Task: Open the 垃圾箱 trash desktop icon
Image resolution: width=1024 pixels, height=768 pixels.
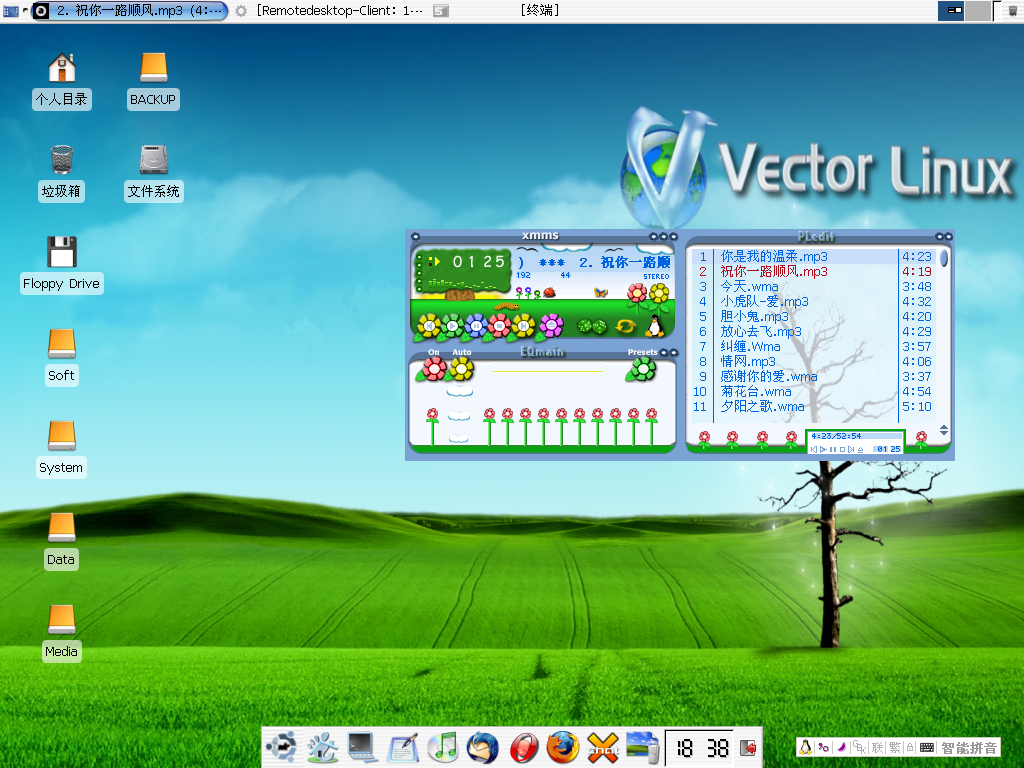Action: coord(61,173)
